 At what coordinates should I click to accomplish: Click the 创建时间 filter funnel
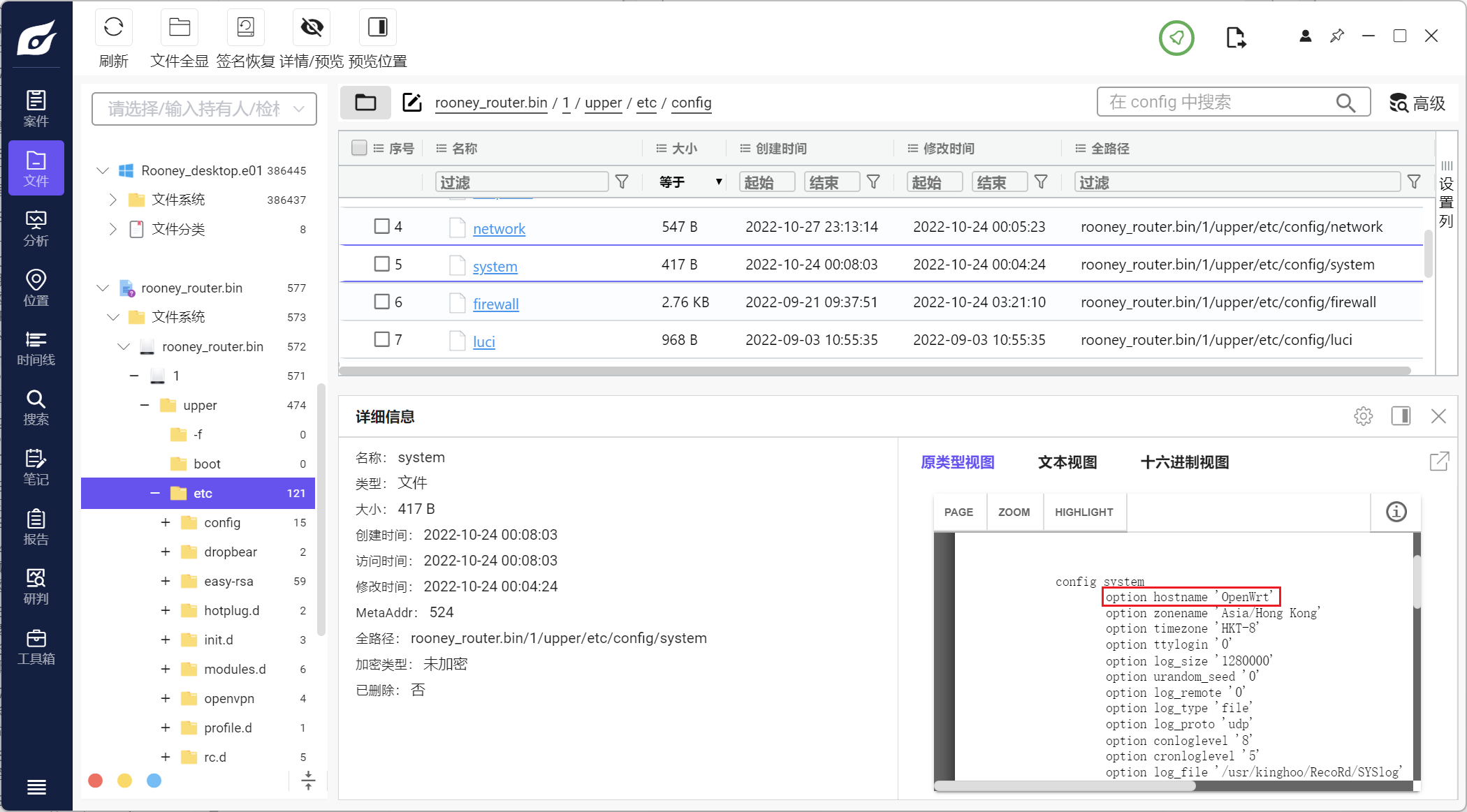[873, 182]
